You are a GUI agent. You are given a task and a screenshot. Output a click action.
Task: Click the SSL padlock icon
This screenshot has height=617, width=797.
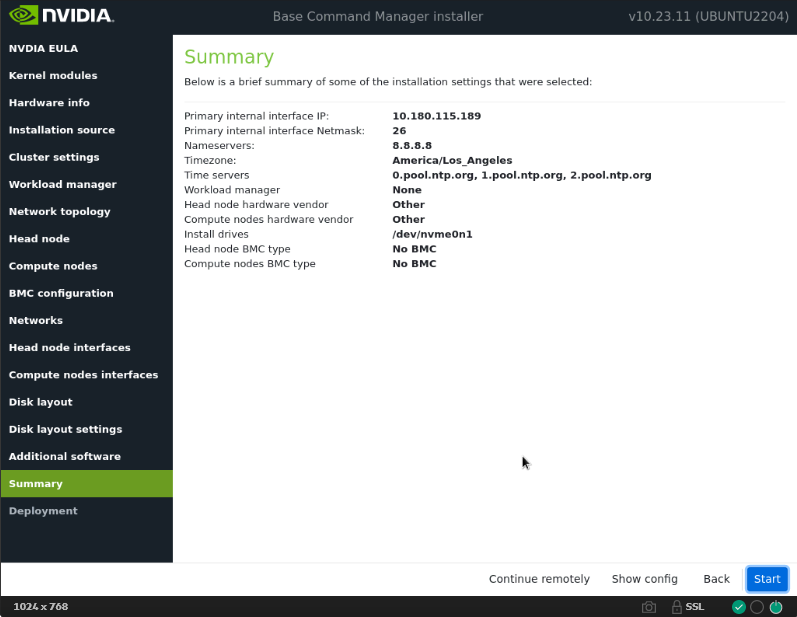tap(677, 607)
